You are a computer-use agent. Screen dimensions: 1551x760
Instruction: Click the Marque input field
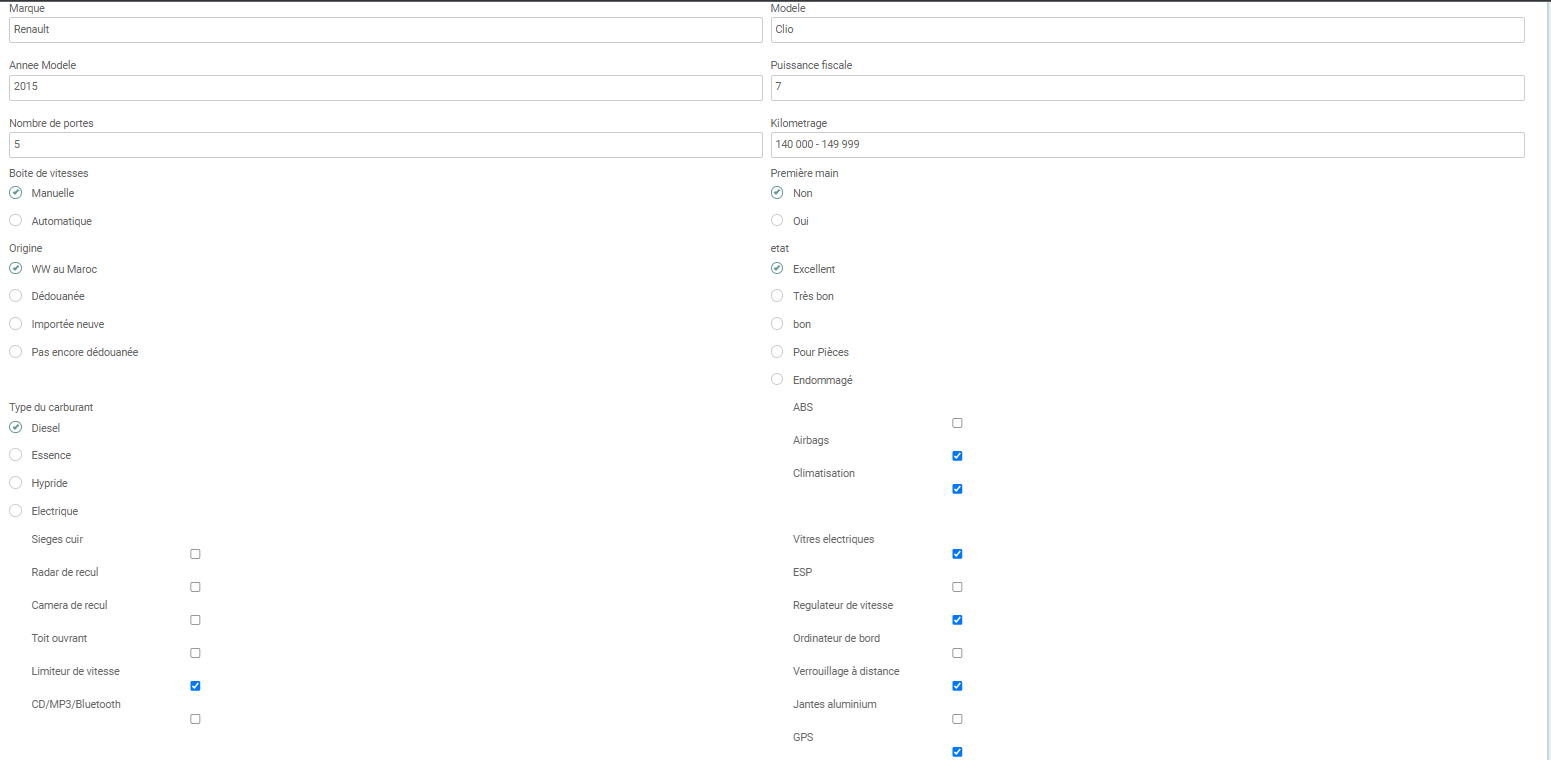[x=385, y=29]
